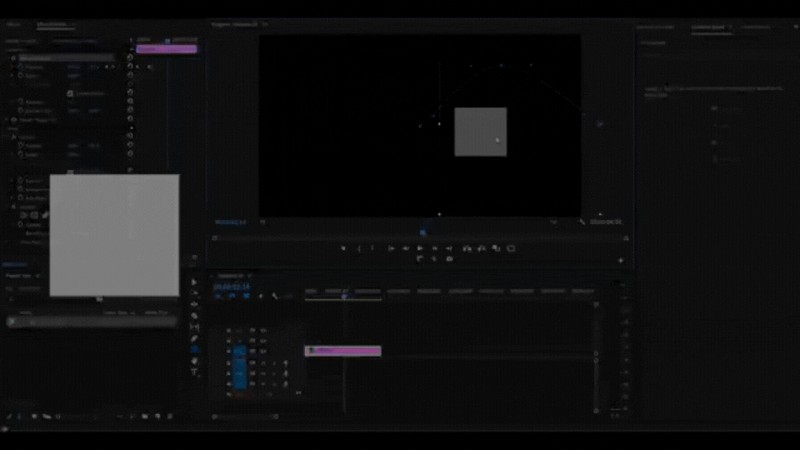Viewport: 800px width, 450px height.
Task: Toggle Linked Selection in timeline header
Action: pos(246,296)
